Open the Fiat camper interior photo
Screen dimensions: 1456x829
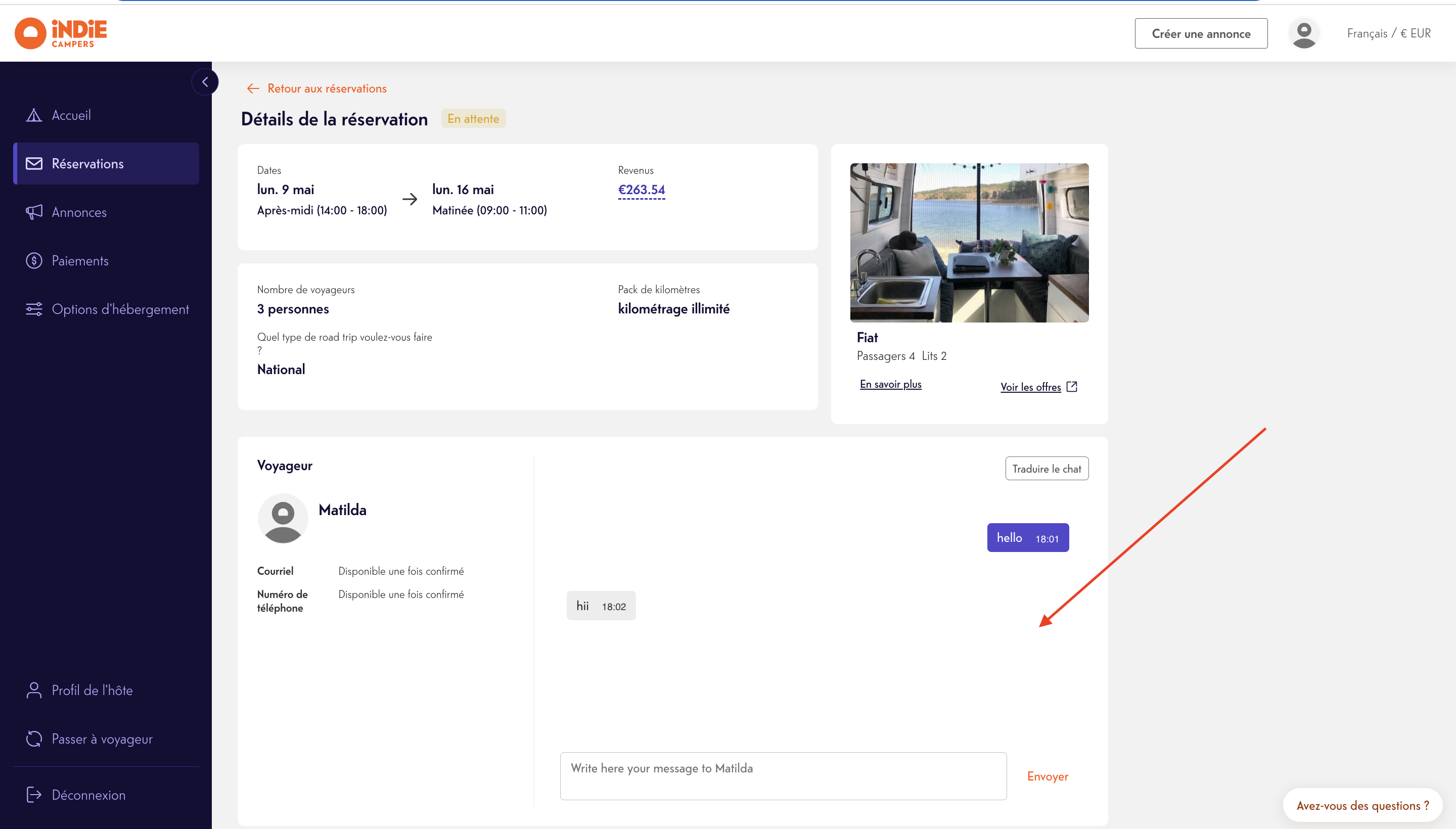pos(969,243)
